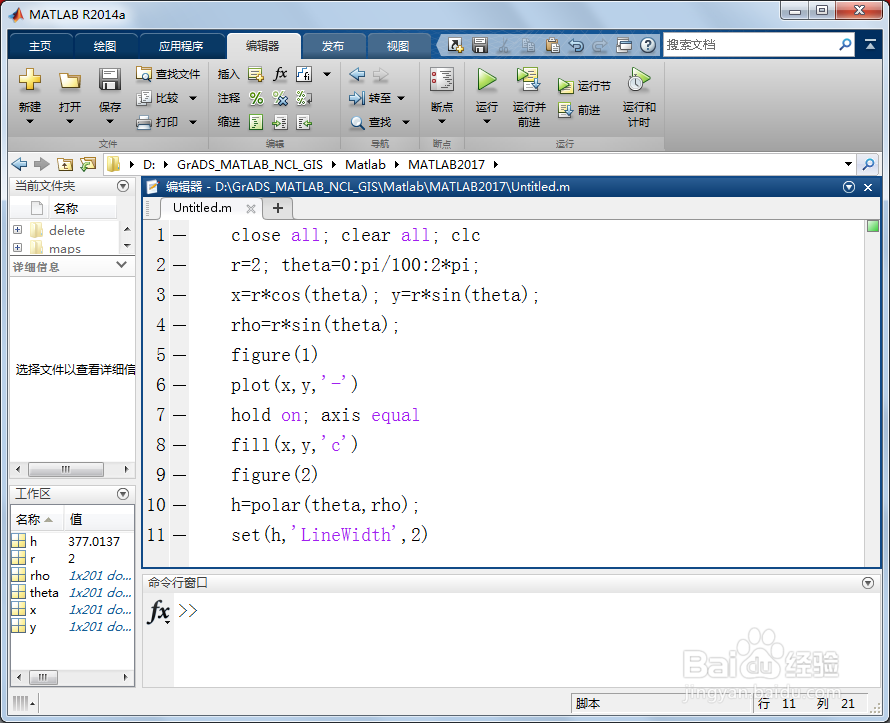
Task: Navigate back in the folder address bar
Action: pyautogui.click(x=19, y=165)
